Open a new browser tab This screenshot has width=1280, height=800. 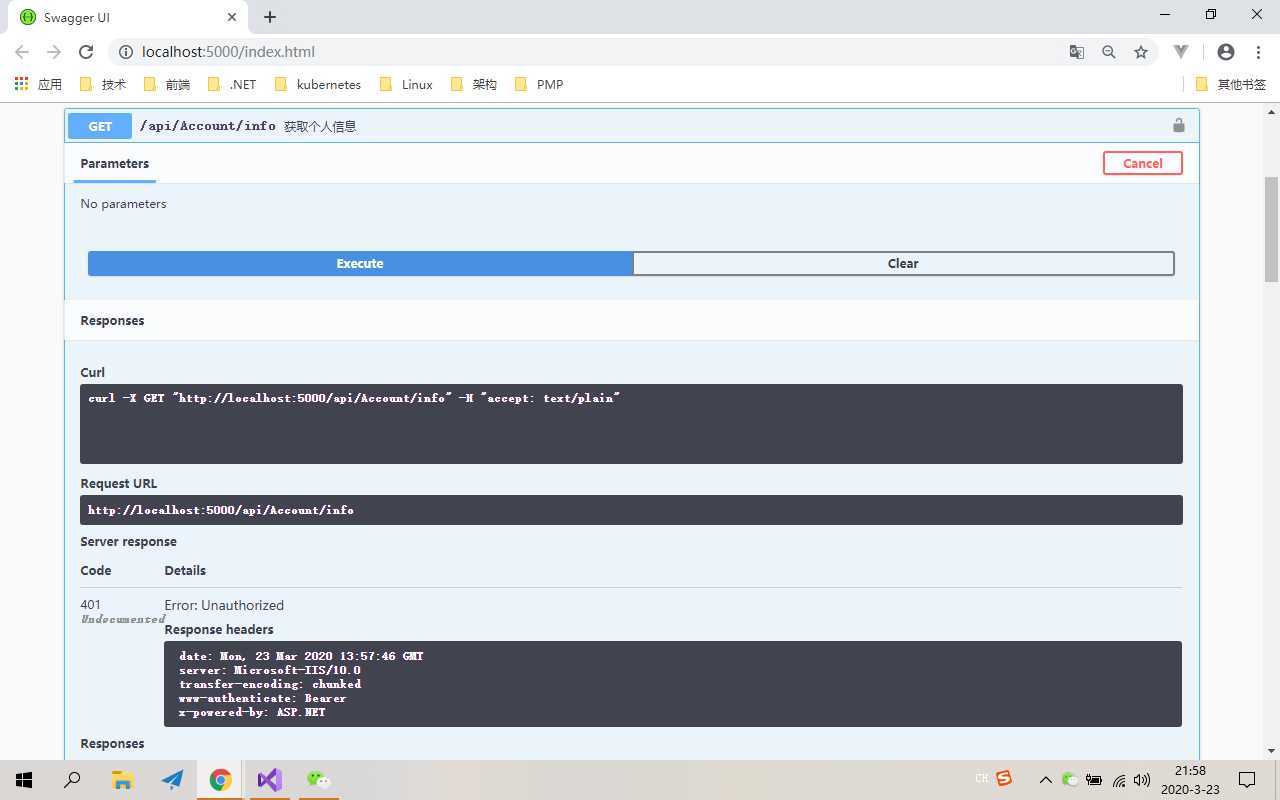pos(270,17)
